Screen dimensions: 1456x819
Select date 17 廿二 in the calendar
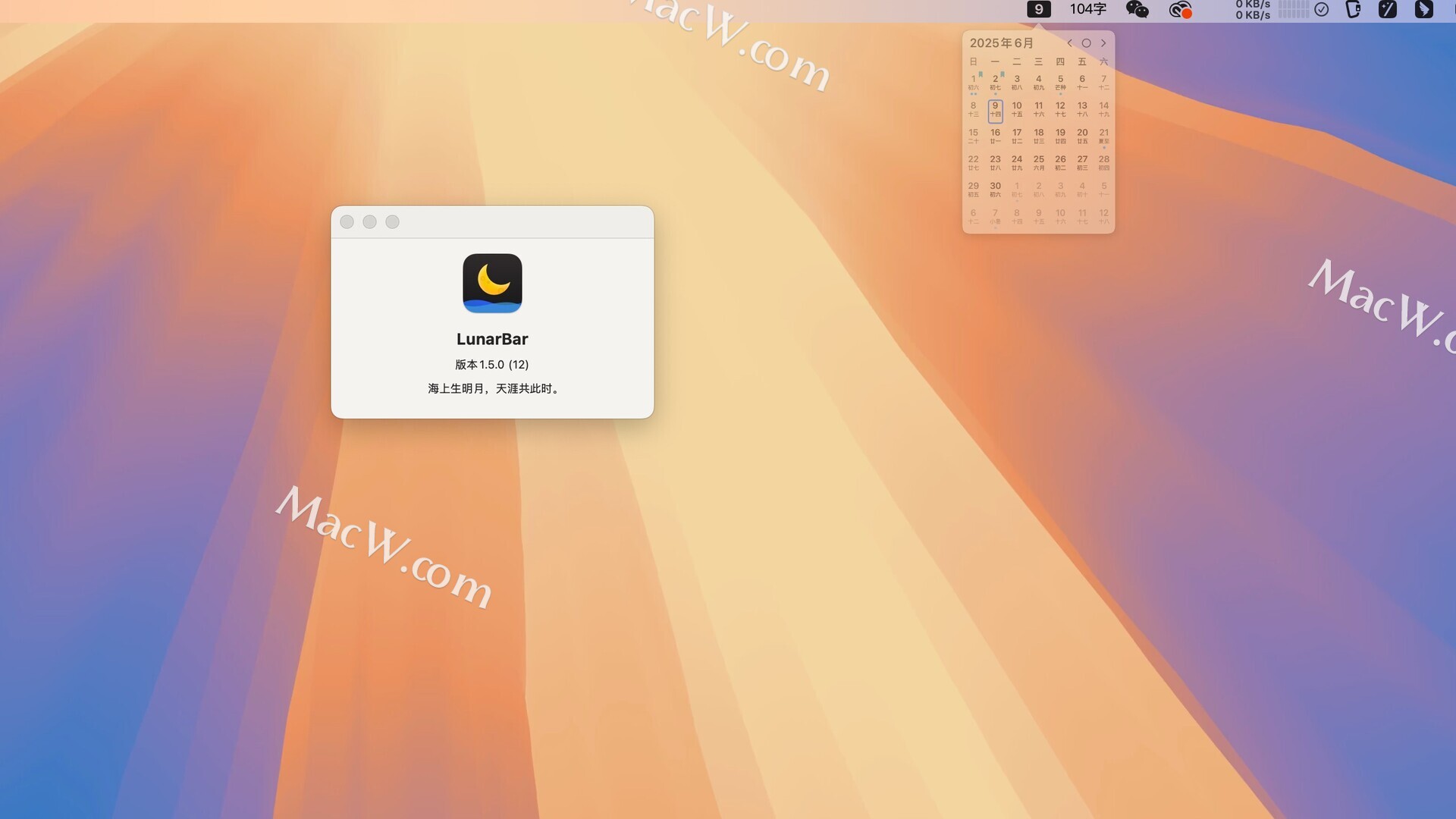tap(1017, 136)
